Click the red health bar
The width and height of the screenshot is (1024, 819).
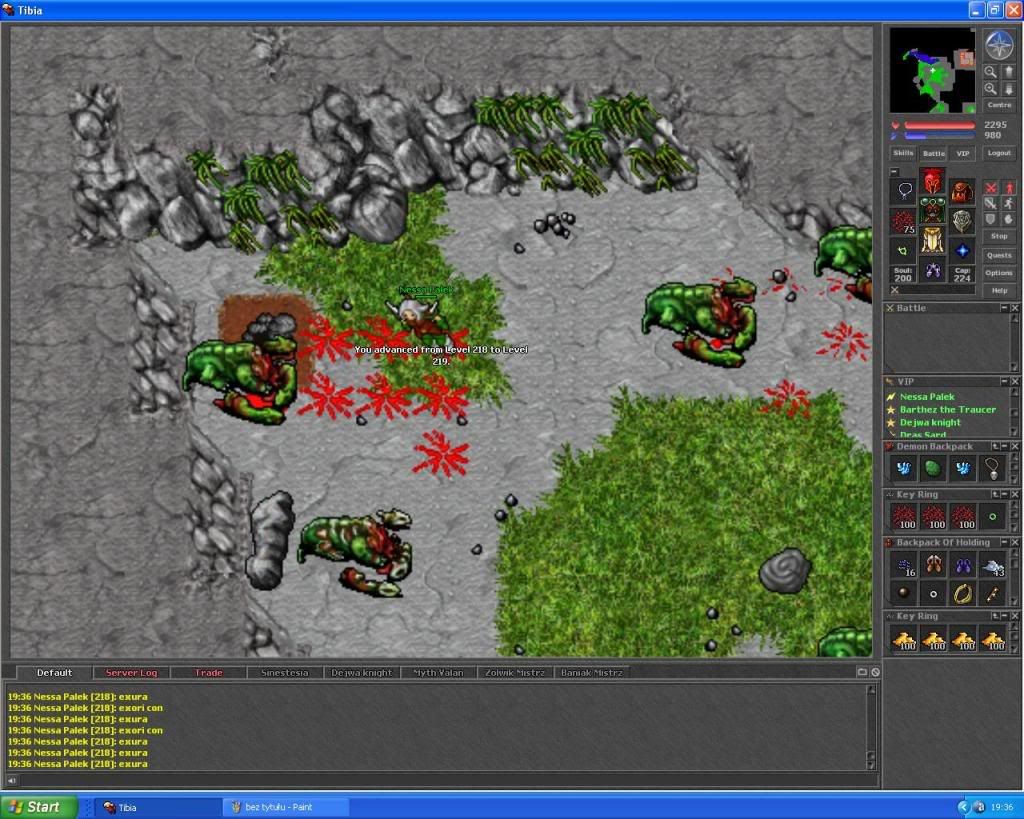tap(939, 125)
